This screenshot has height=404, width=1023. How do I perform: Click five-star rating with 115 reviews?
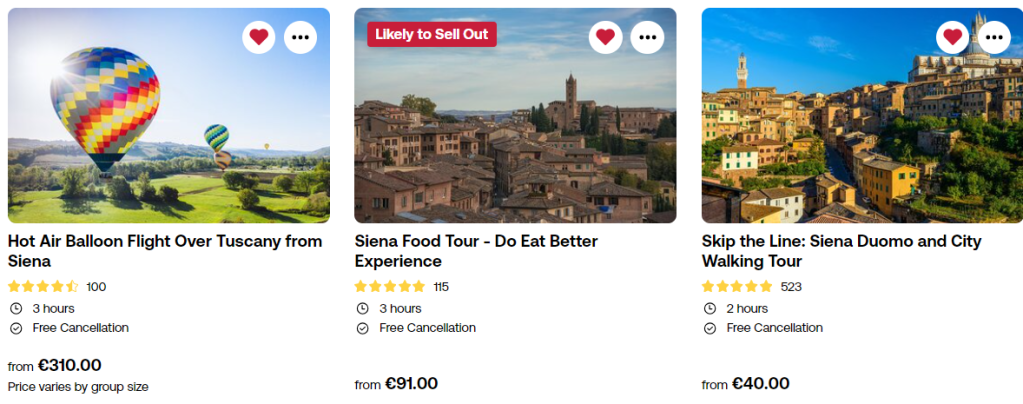point(390,287)
